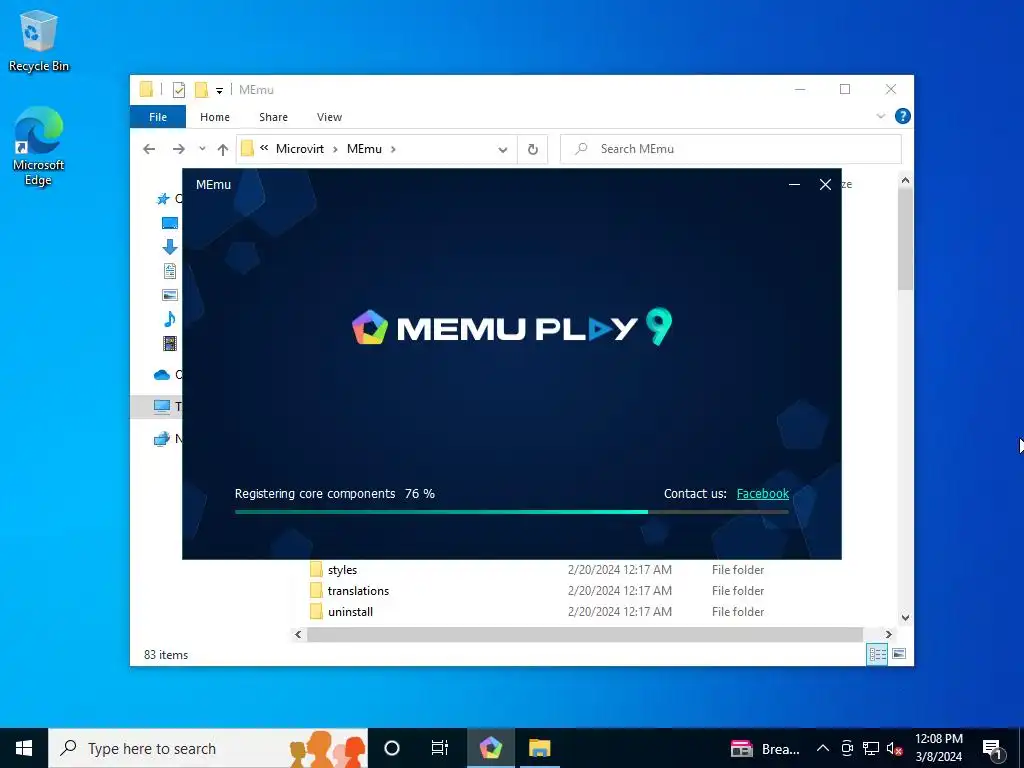Click the horizontal scrollbar in file list
1024x768 pixels.
(x=584, y=634)
